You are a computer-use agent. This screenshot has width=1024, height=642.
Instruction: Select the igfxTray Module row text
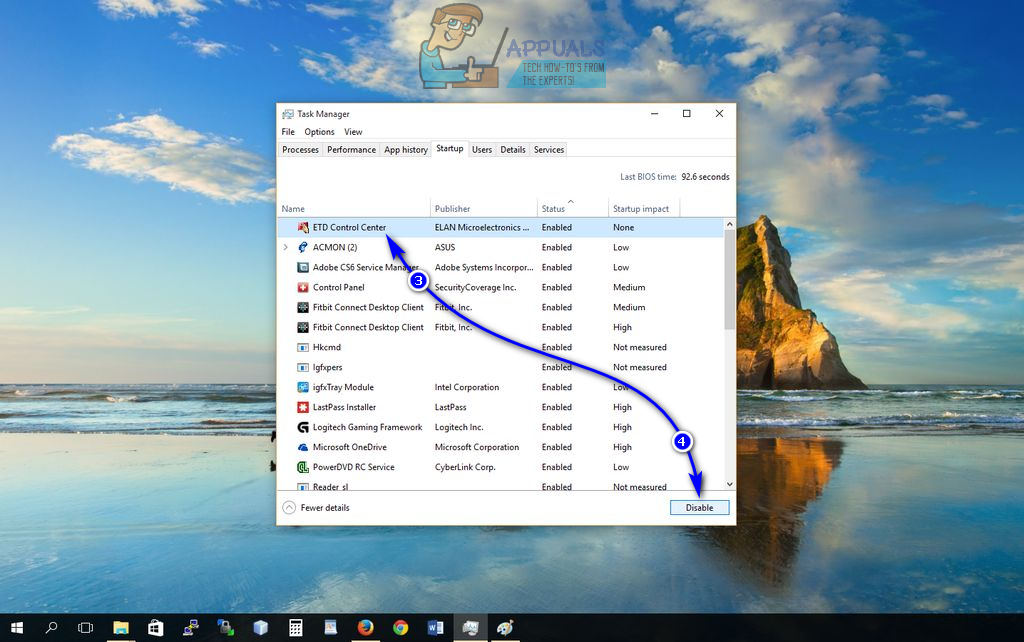coord(344,387)
